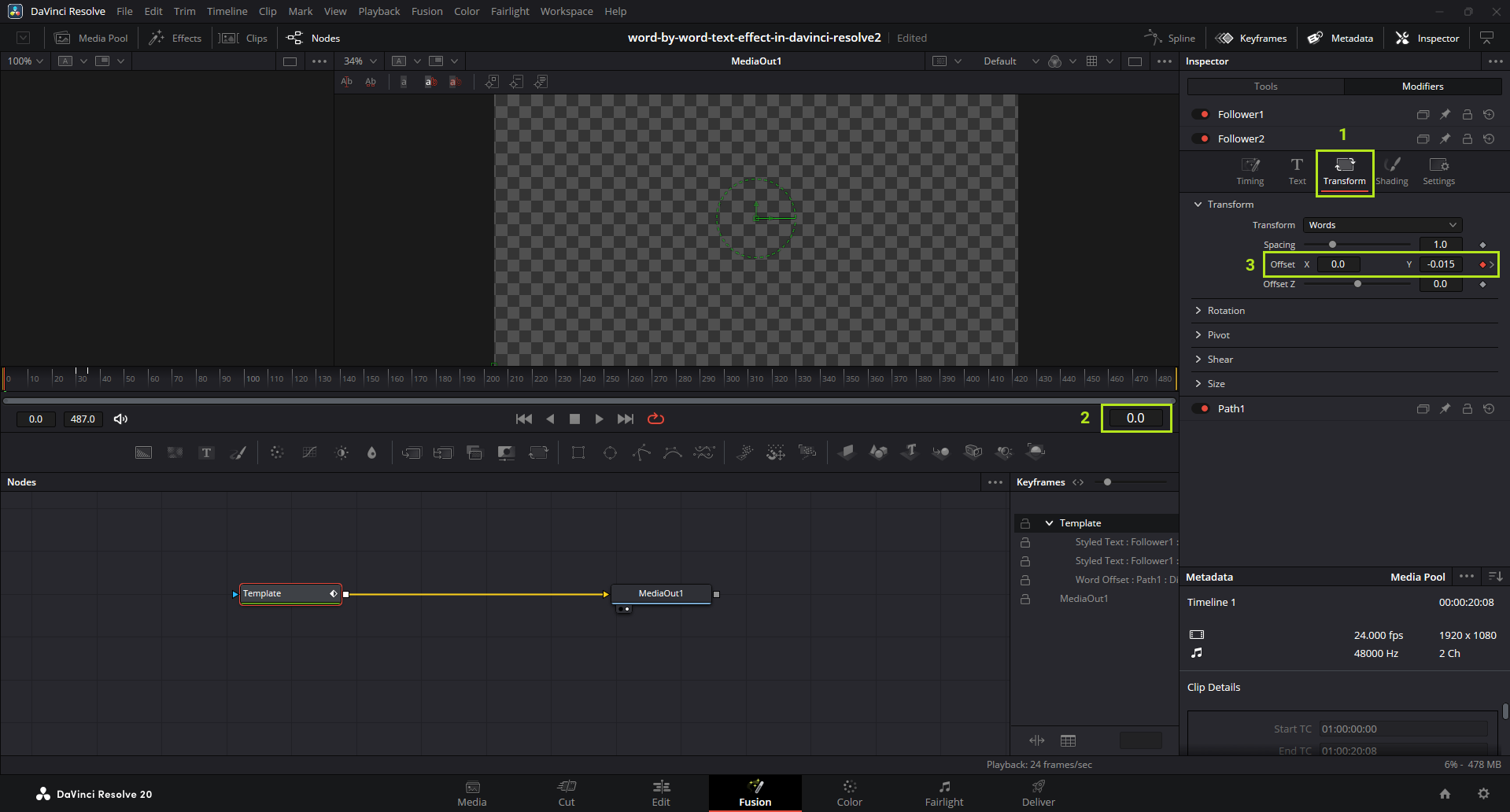Pin the Follower1 modifier
This screenshot has height=812, width=1510.
[x=1445, y=114]
